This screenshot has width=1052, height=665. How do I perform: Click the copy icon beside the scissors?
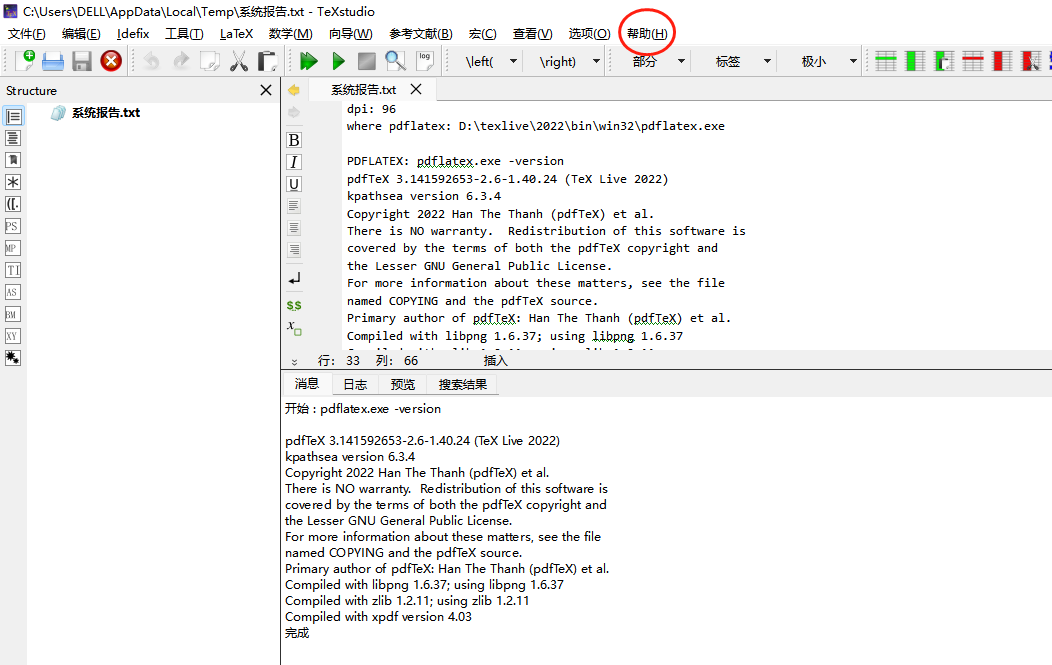point(210,61)
